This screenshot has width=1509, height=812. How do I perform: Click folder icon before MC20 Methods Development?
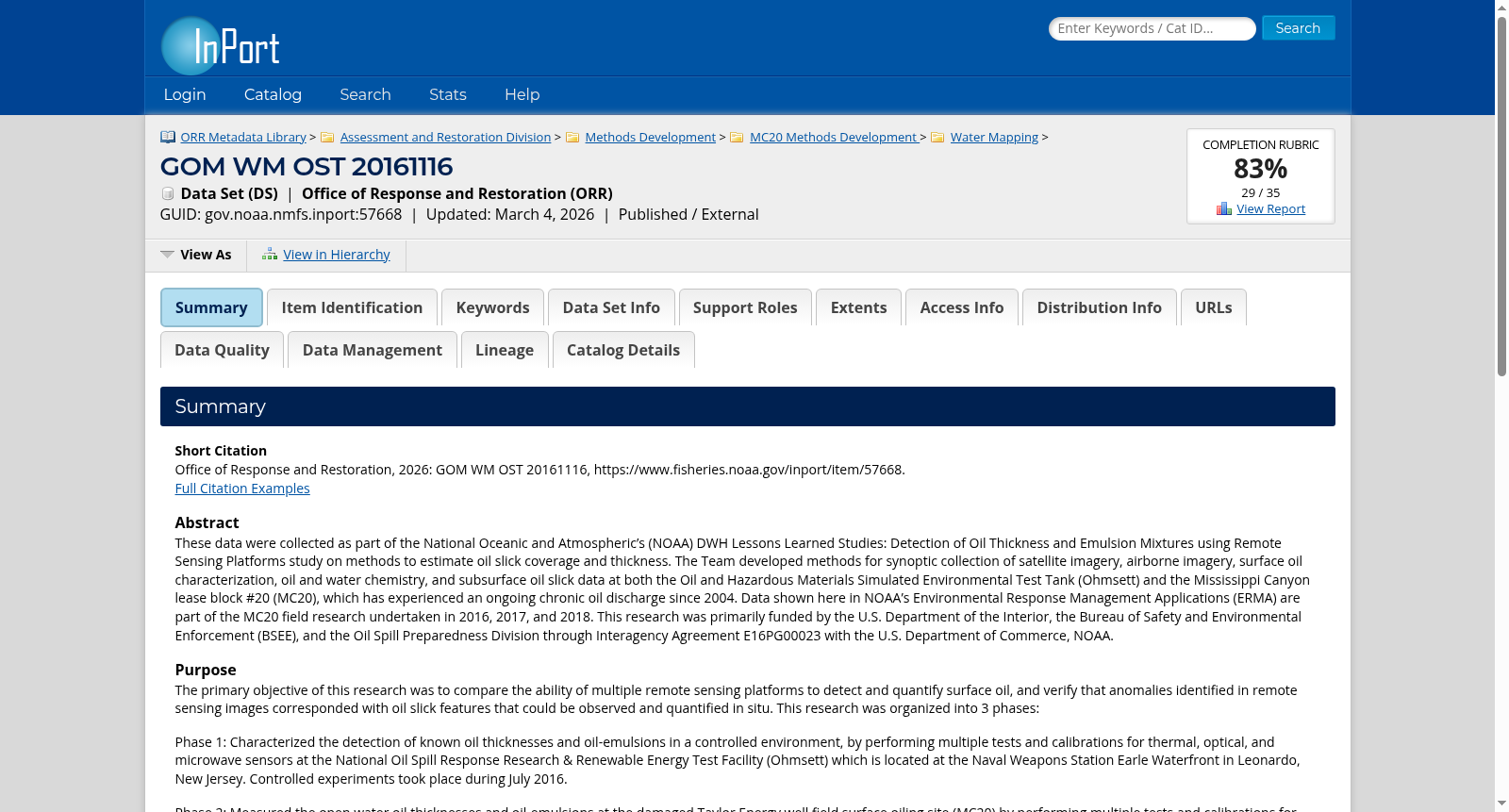coord(737,138)
